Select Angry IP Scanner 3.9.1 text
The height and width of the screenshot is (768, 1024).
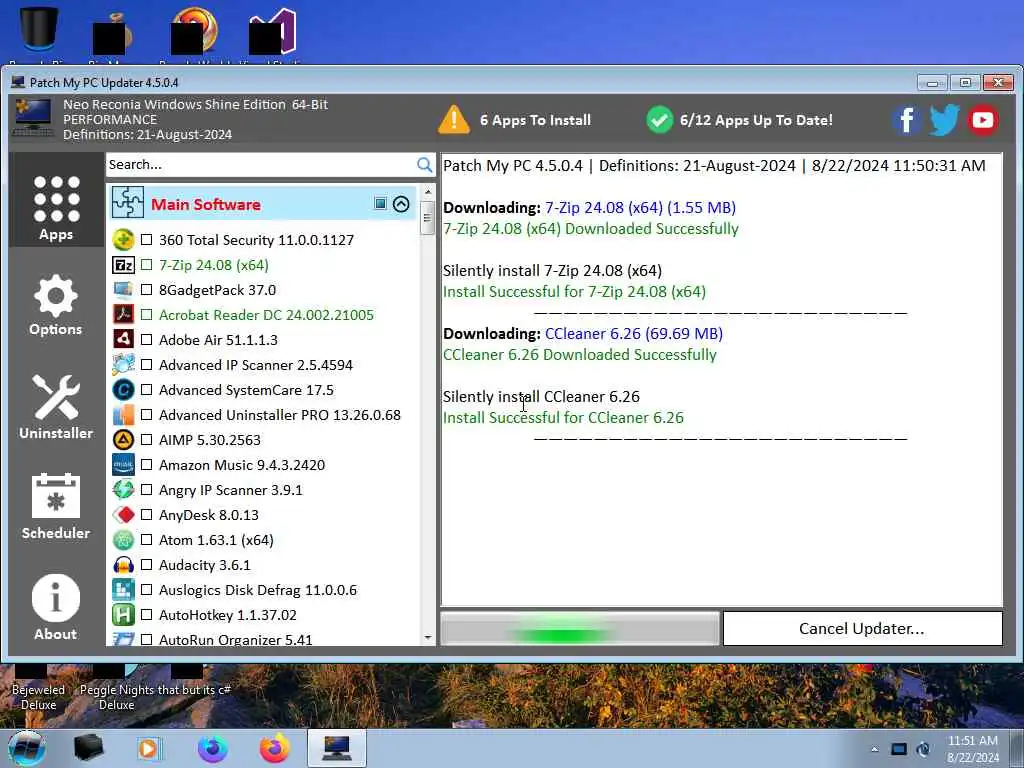231,490
